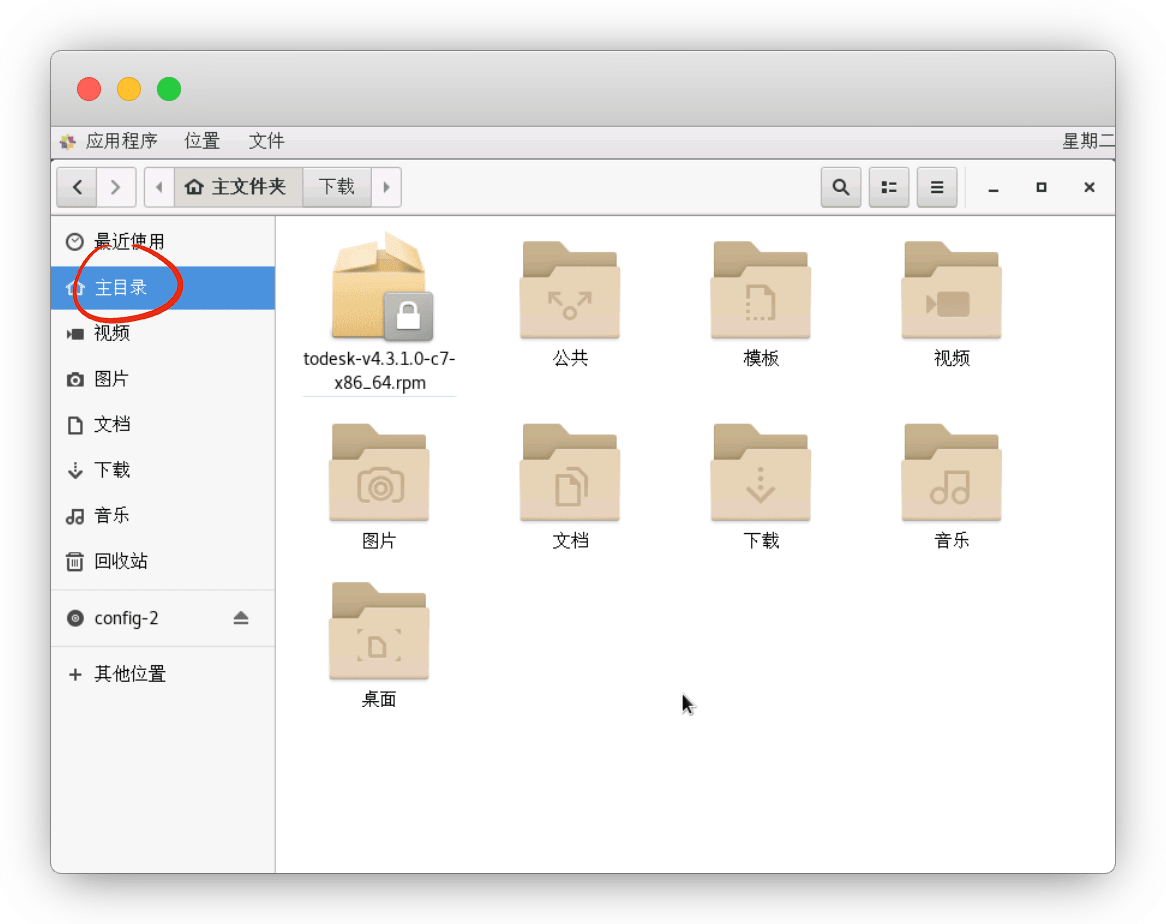The width and height of the screenshot is (1166, 924).
Task: Click the 下载 path bar button
Action: point(337,187)
